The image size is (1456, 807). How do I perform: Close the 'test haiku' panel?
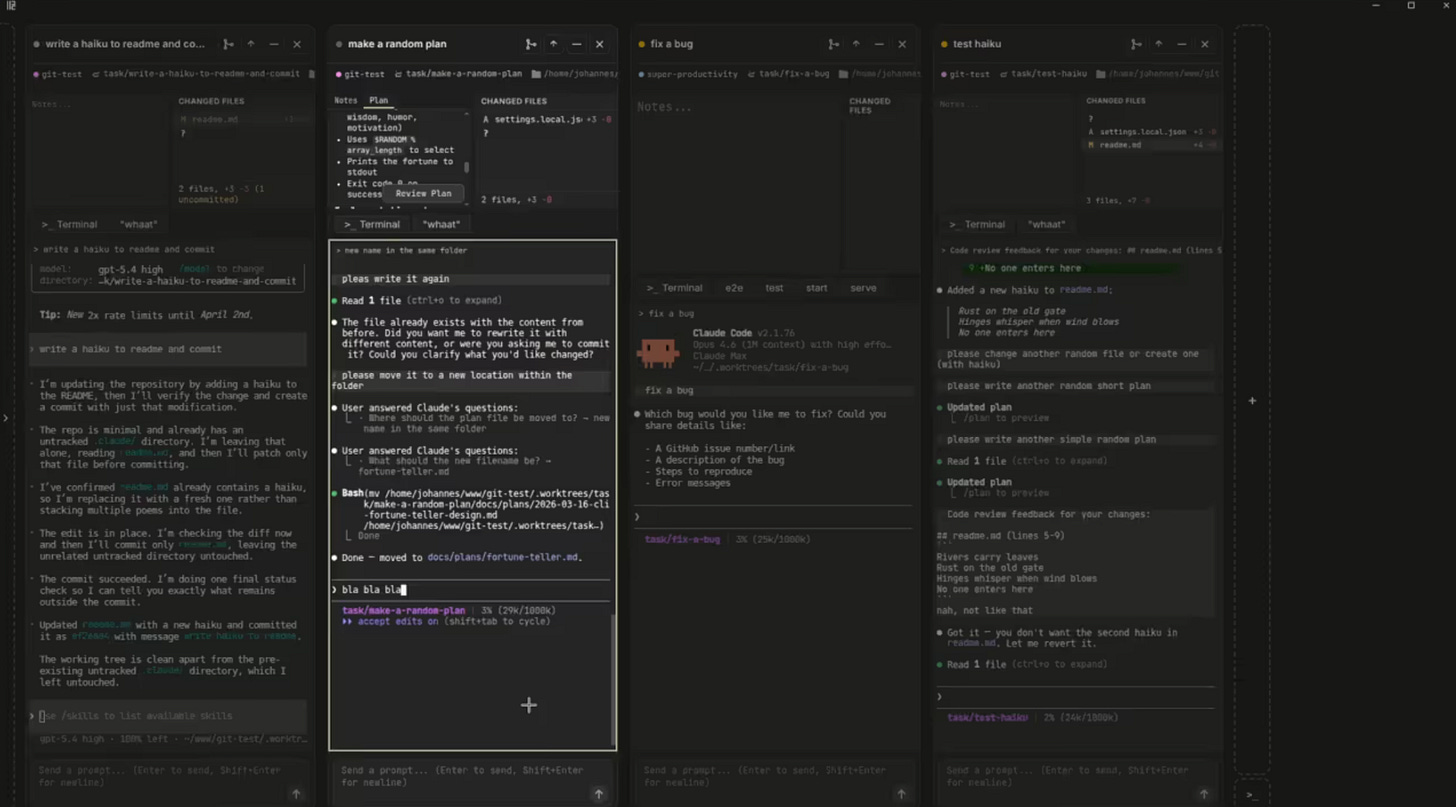click(x=1205, y=44)
